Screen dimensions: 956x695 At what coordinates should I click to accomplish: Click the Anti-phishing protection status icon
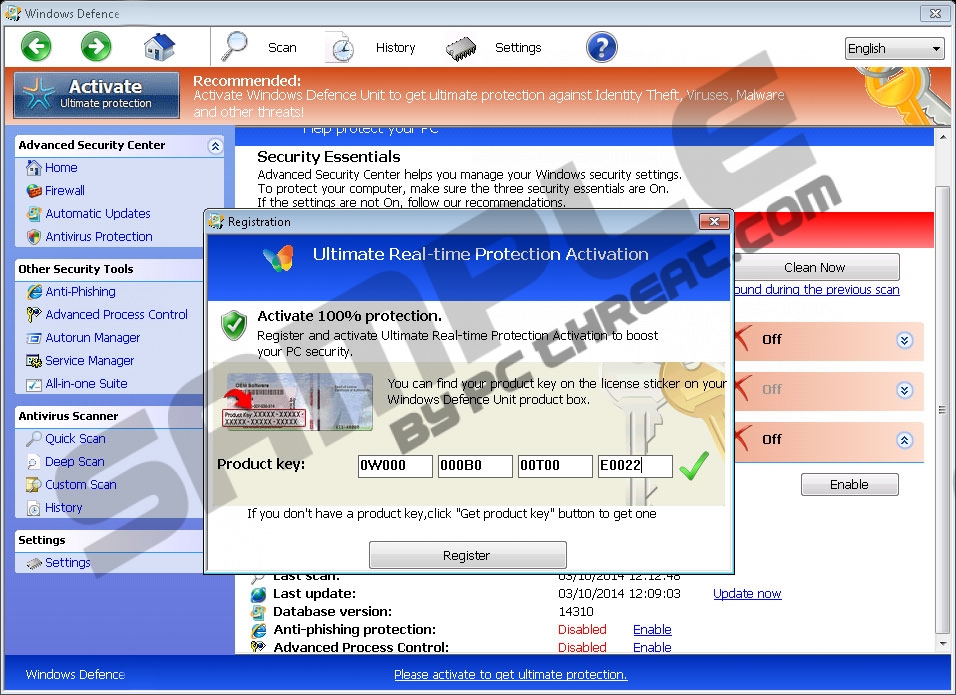point(259,630)
